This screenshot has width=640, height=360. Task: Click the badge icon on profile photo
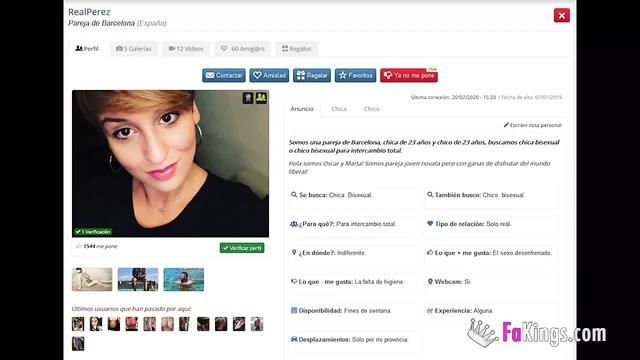click(x=248, y=98)
